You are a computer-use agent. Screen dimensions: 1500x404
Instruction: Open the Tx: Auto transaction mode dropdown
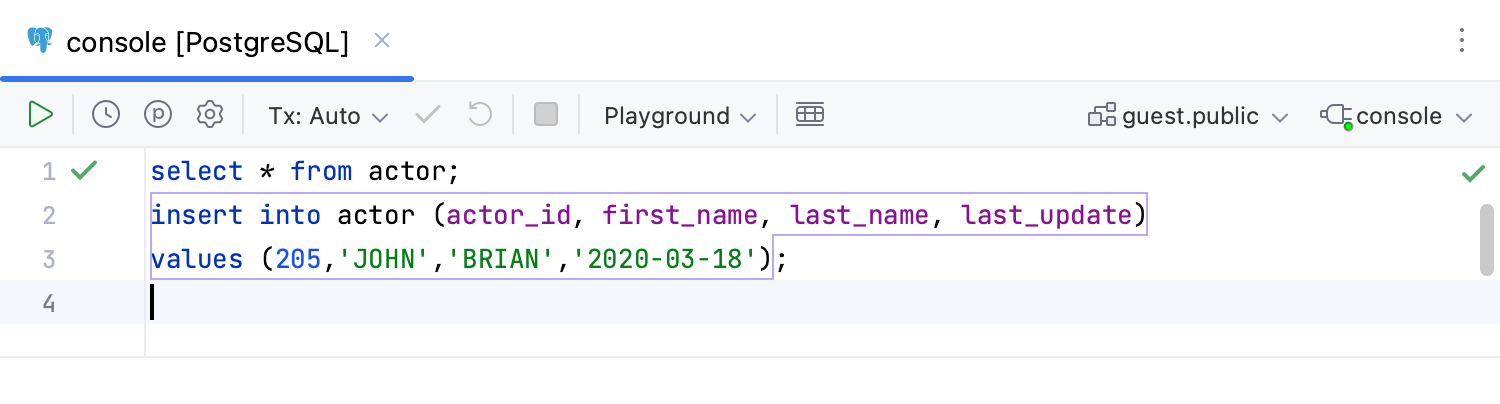327,116
